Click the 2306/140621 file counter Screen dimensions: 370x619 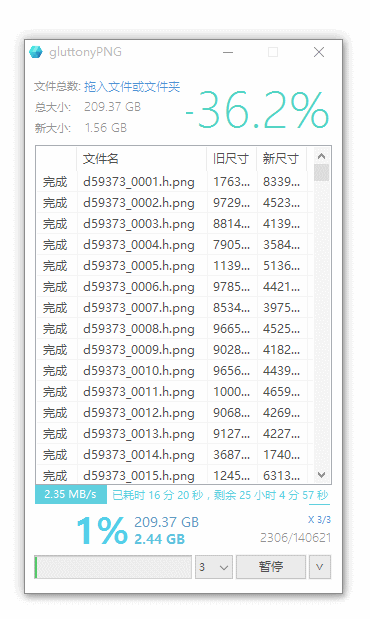tap(295, 538)
